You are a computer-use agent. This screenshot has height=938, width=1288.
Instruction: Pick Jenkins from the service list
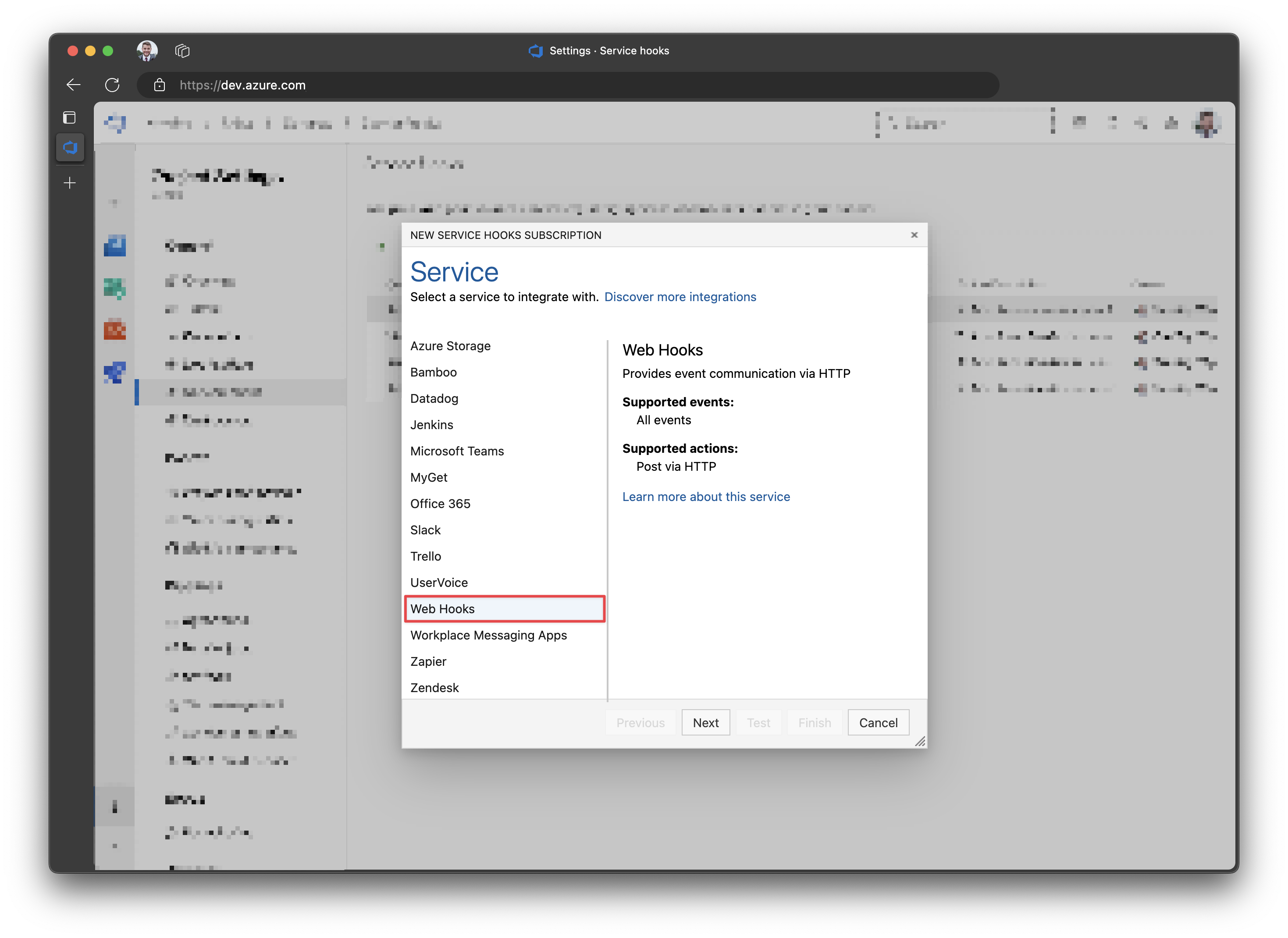tap(504, 425)
